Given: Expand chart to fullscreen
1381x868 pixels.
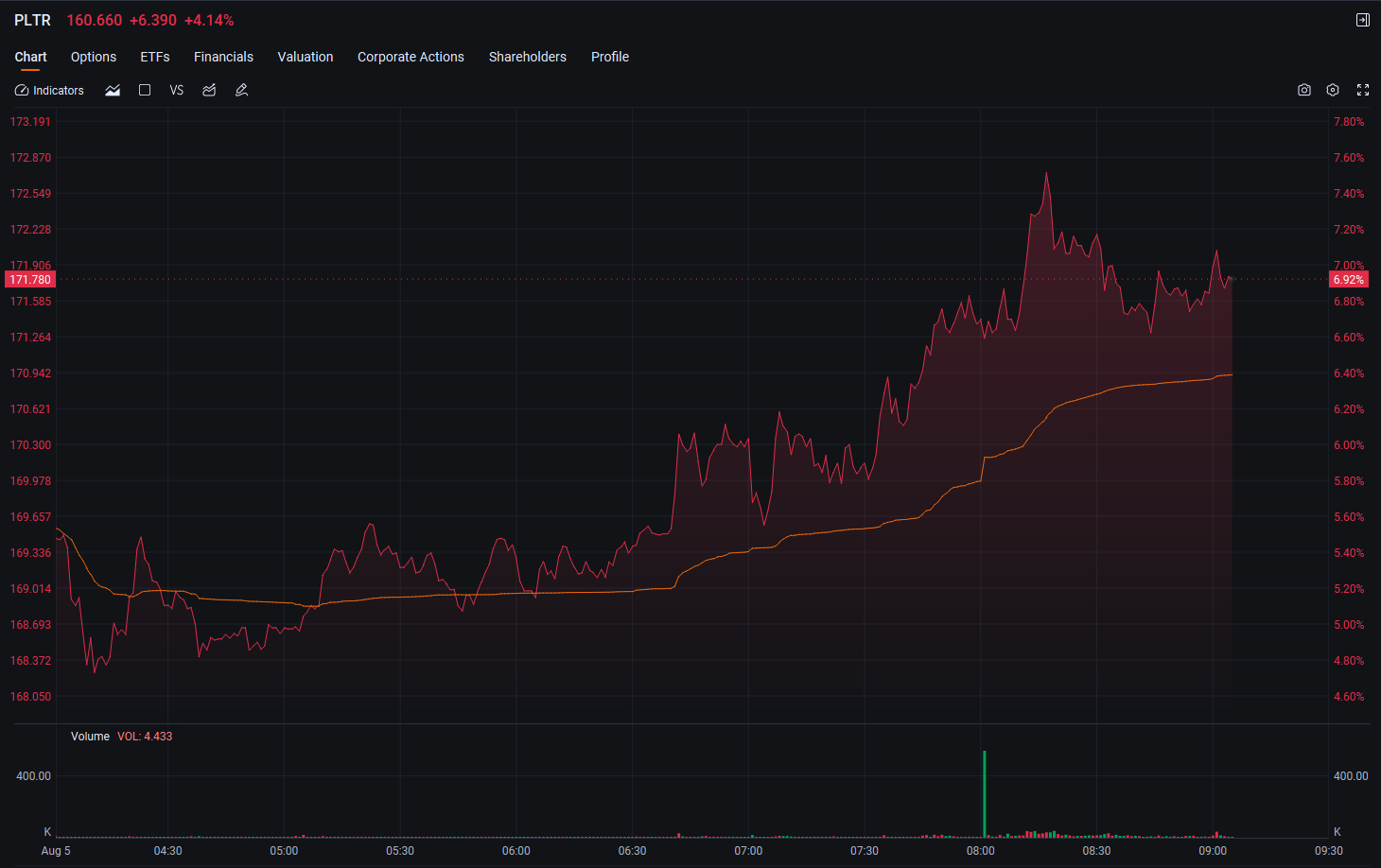Looking at the screenshot, I should click(x=1363, y=90).
